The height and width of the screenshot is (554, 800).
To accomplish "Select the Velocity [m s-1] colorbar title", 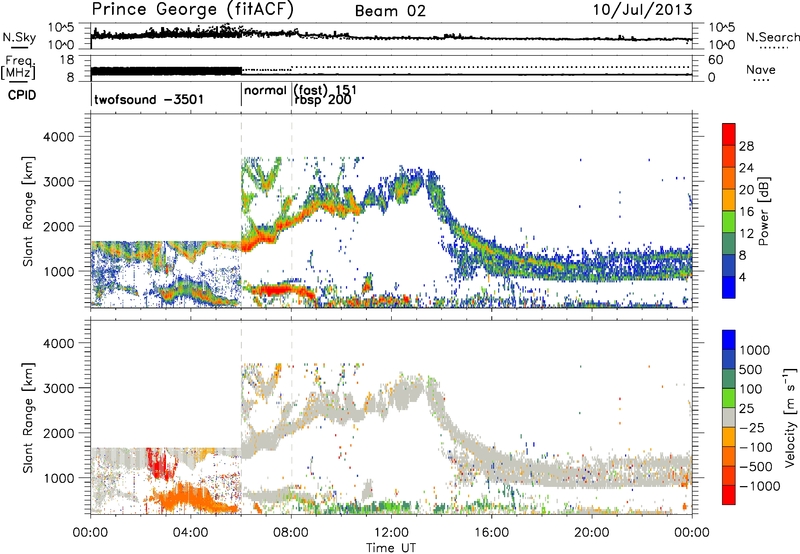I will (790, 418).
